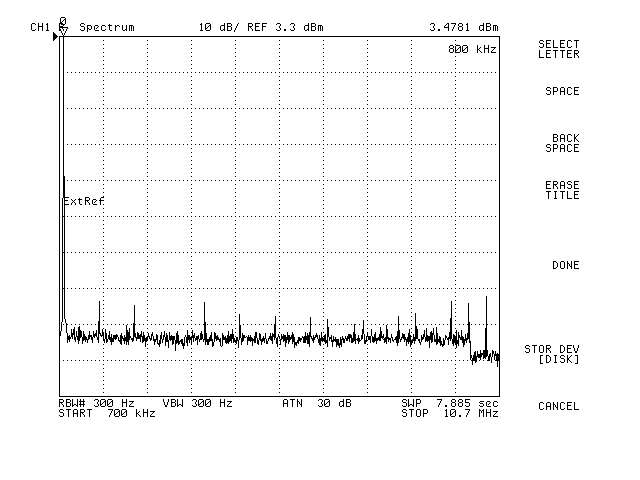This screenshot has width=640, height=480.
Task: Select the VBW 300 Hz setting
Action: (197, 402)
